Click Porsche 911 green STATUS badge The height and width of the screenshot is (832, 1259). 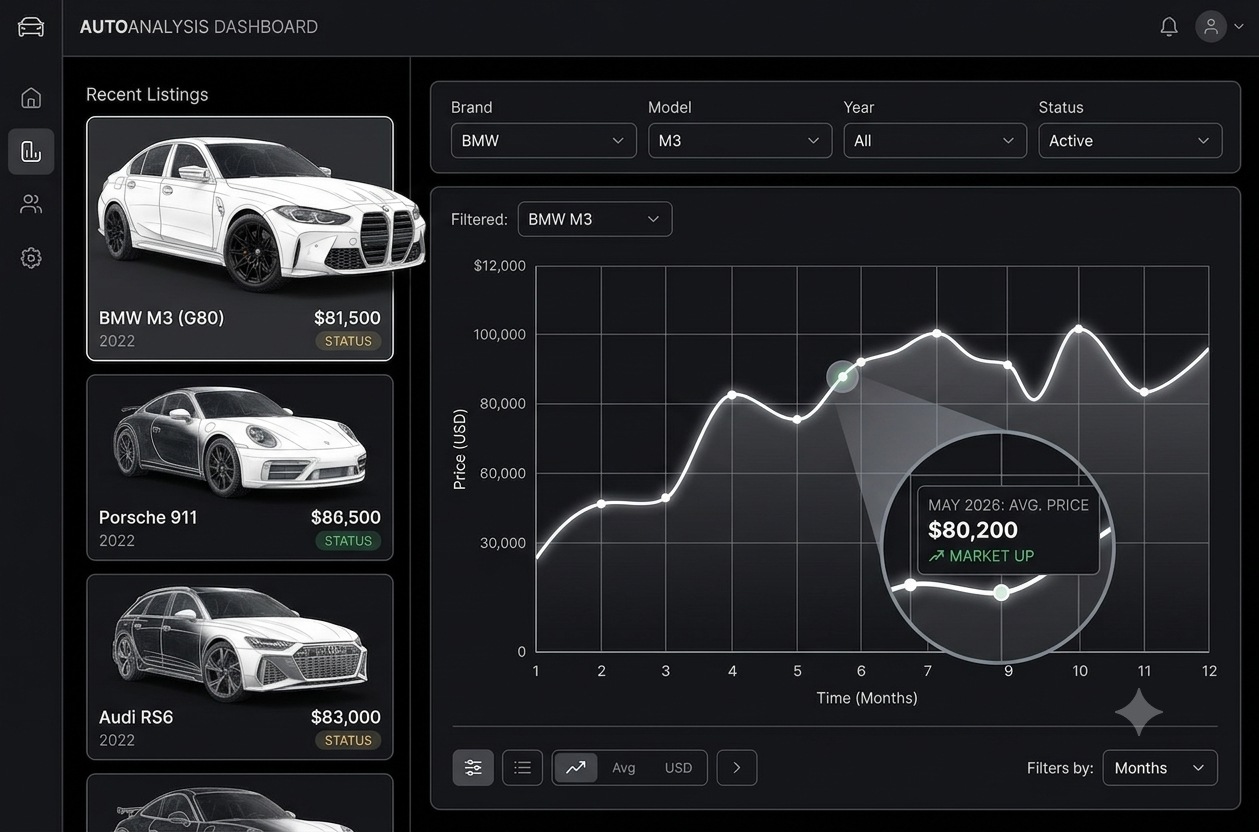pos(348,541)
